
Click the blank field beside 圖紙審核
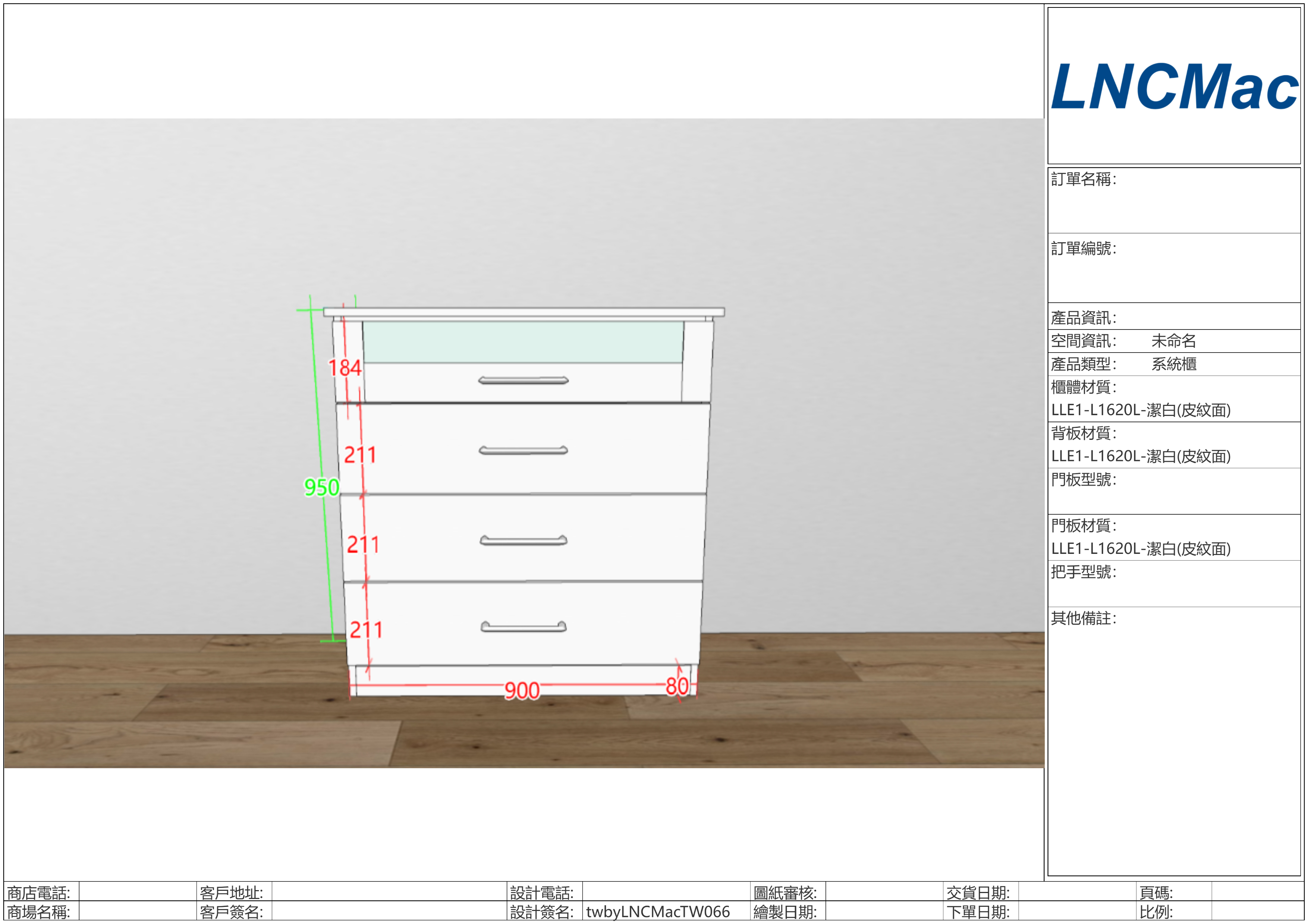[x=884, y=891]
